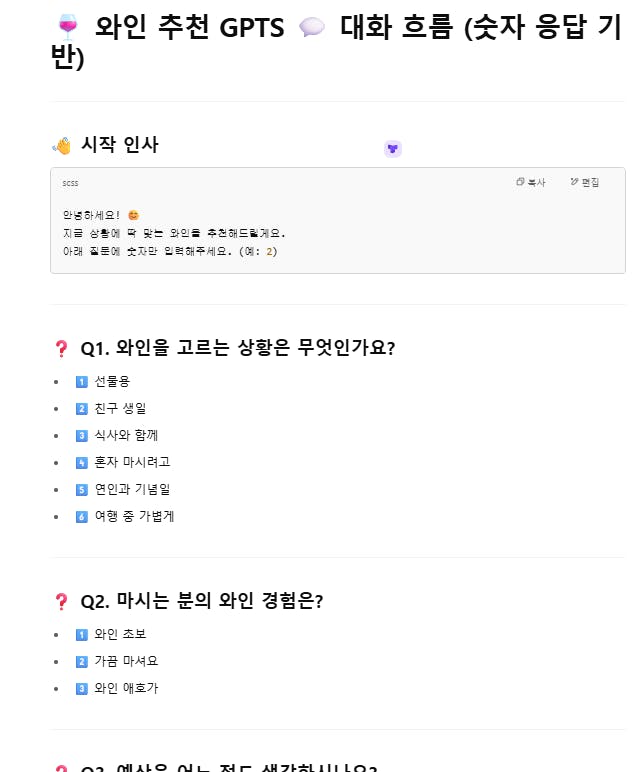Select option 혼자 마시려고 under Q1
This screenshot has width=638, height=772.
pos(132,462)
